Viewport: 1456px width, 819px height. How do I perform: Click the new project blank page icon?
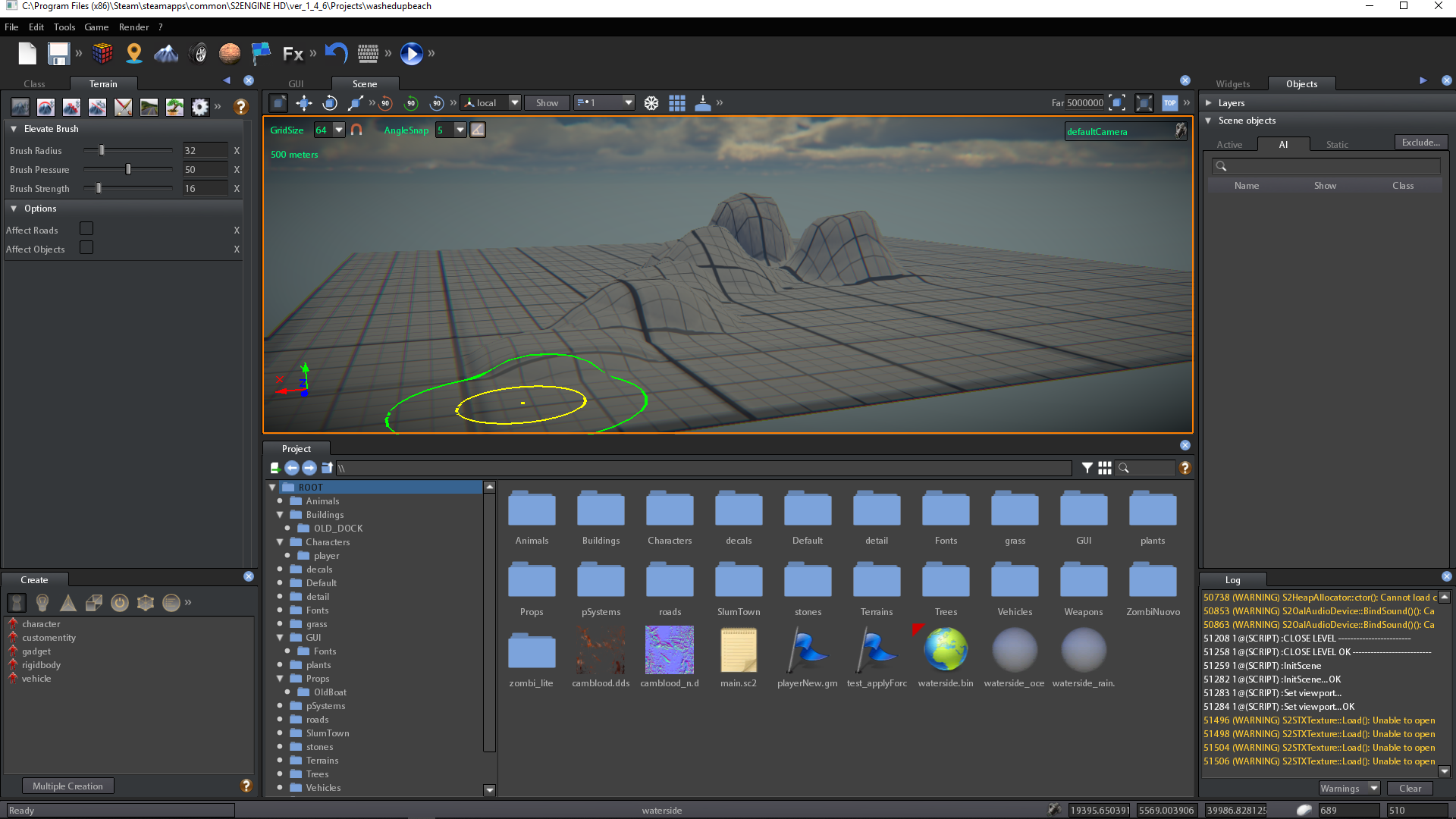click(27, 54)
